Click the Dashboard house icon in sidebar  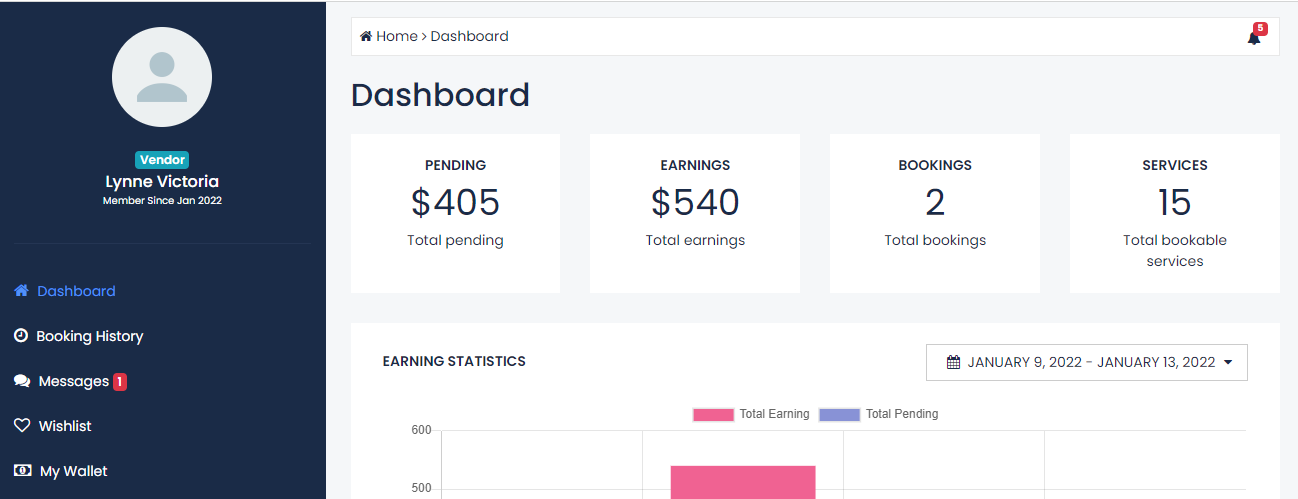tap(21, 291)
